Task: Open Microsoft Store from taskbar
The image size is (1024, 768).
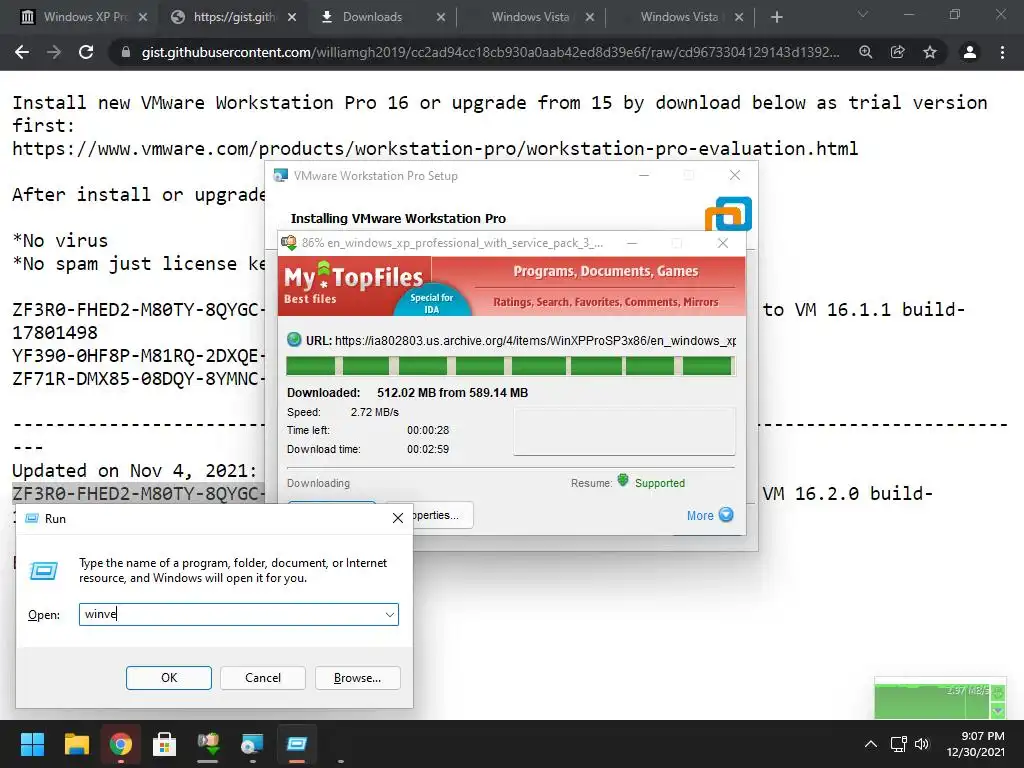Action: point(165,744)
